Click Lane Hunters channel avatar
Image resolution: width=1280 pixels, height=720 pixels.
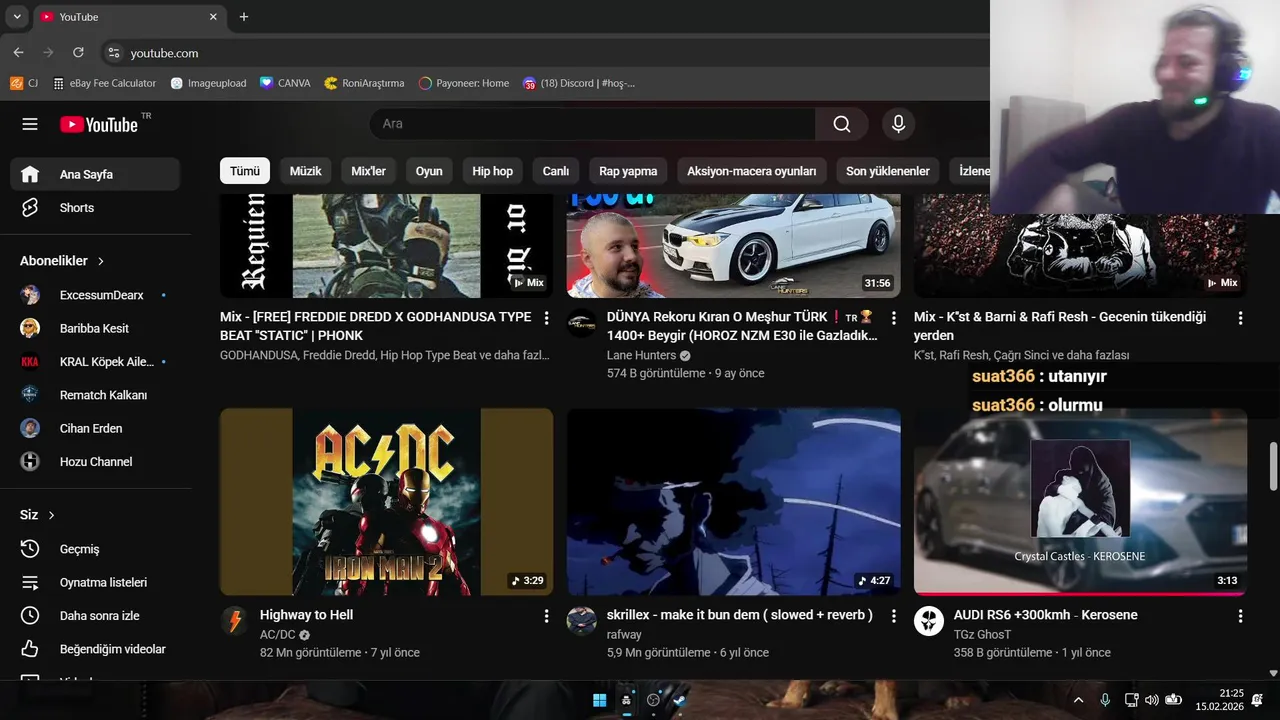pos(582,323)
